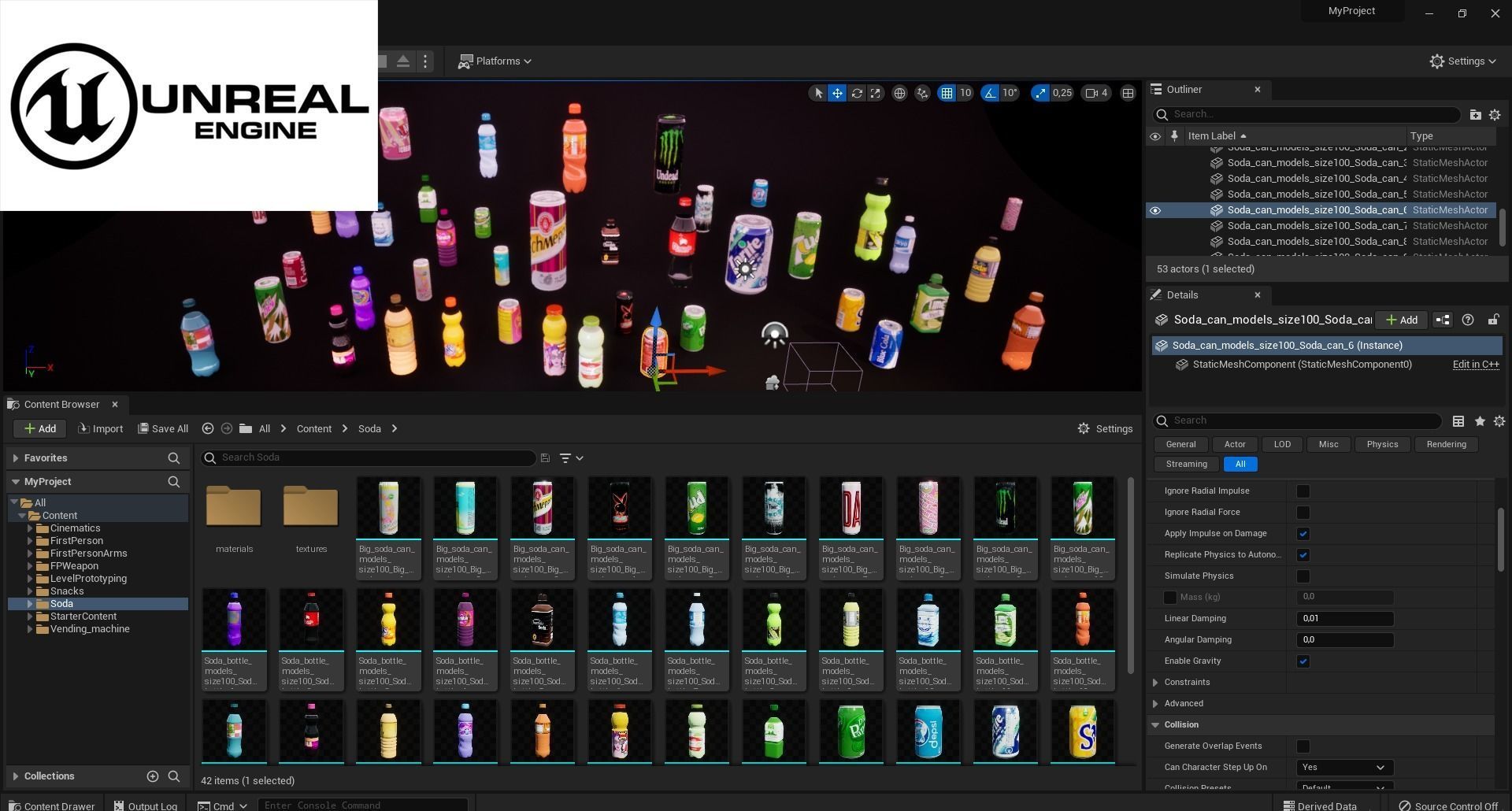
Task: Open camera speed setting showing 4
Action: 1097,93
